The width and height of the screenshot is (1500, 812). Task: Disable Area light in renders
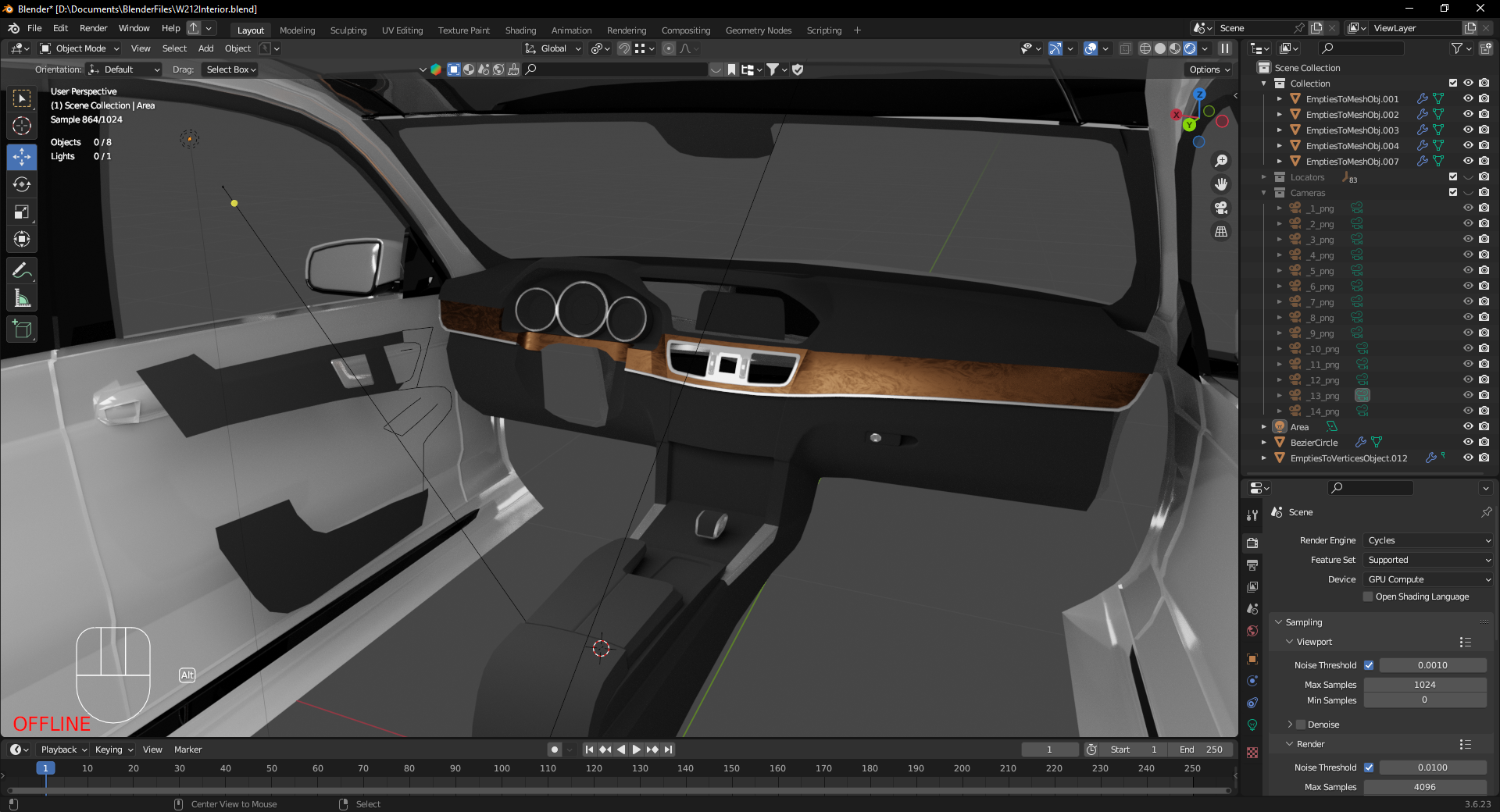click(1484, 427)
